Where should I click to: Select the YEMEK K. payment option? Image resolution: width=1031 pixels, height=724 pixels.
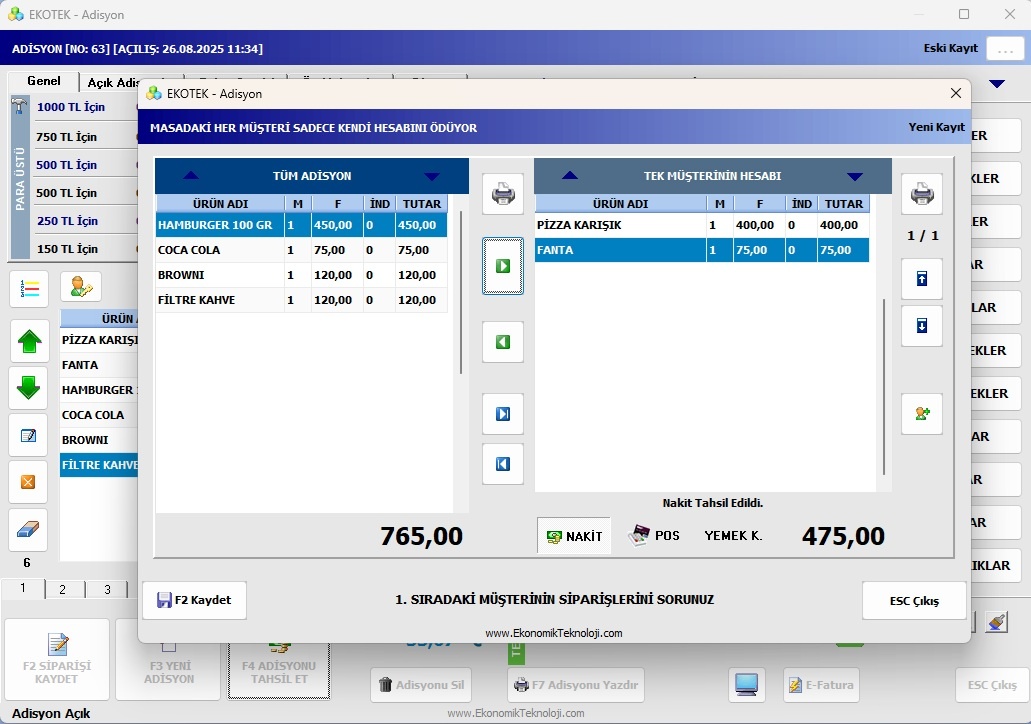[x=733, y=536]
